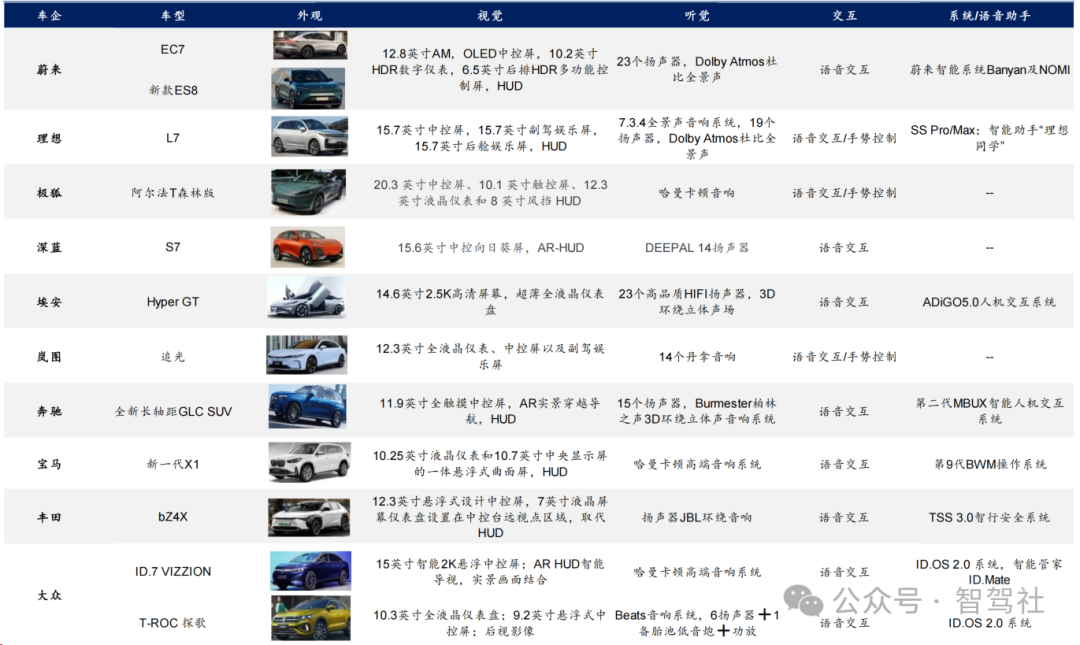Click the 交互 column header

pos(844,15)
